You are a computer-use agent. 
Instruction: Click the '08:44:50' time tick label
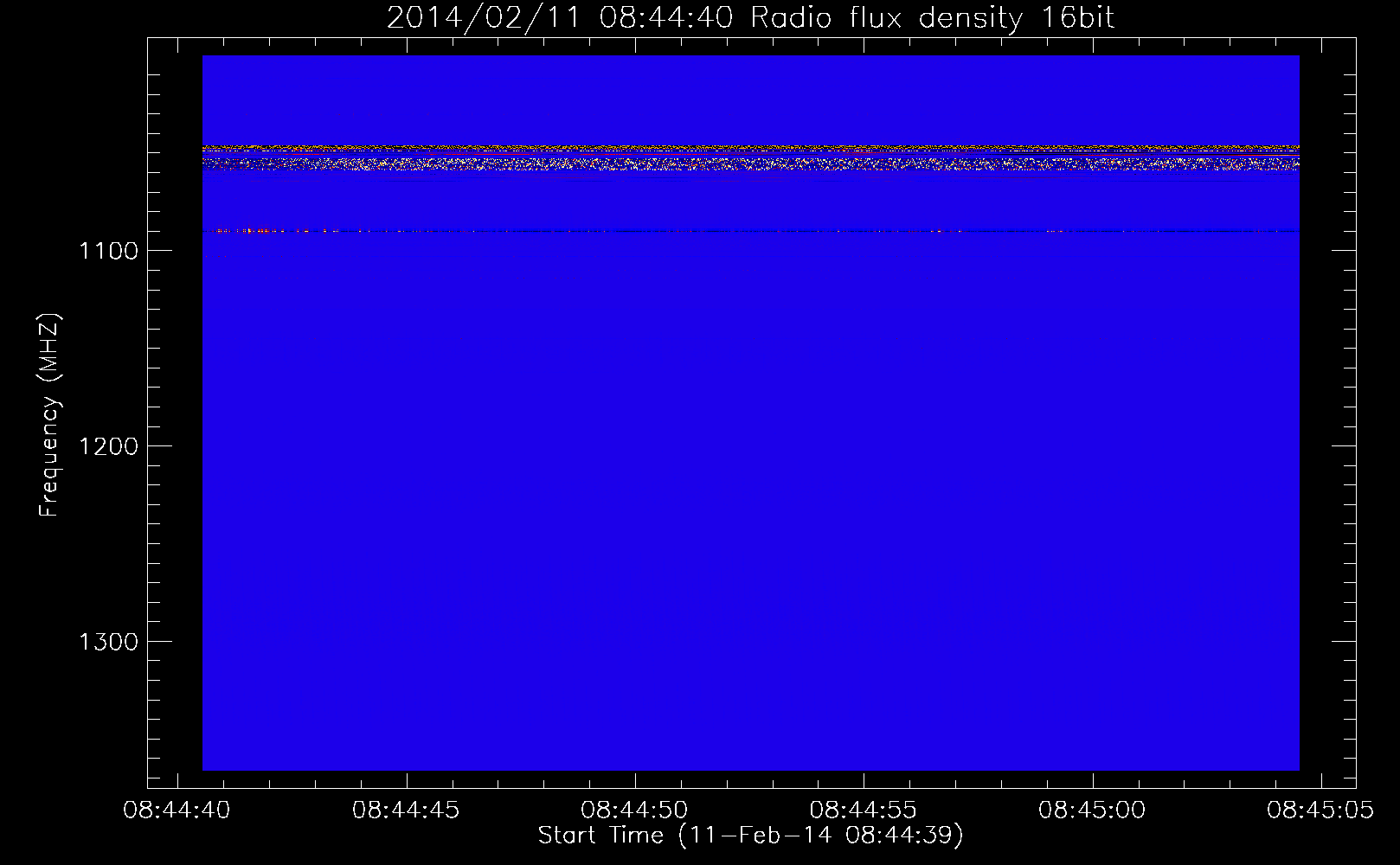coord(634,811)
